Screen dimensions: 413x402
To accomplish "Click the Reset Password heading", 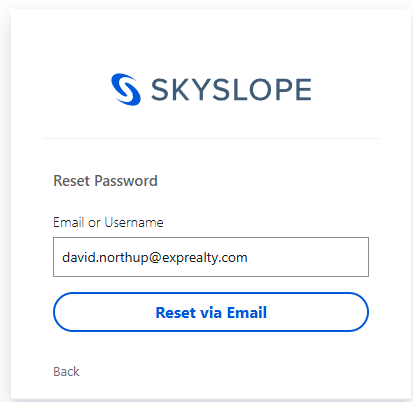I will 105,181.
